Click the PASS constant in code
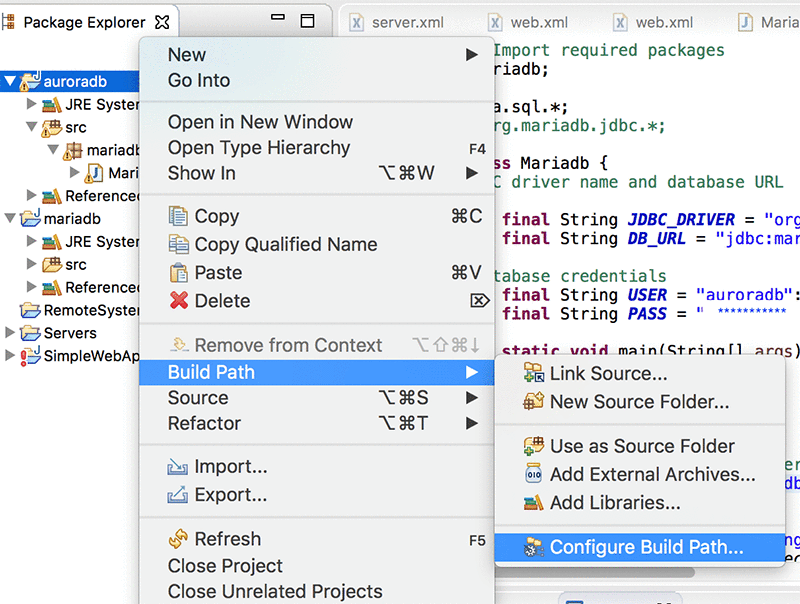Screen dimensions: 800x604 [x=647, y=314]
